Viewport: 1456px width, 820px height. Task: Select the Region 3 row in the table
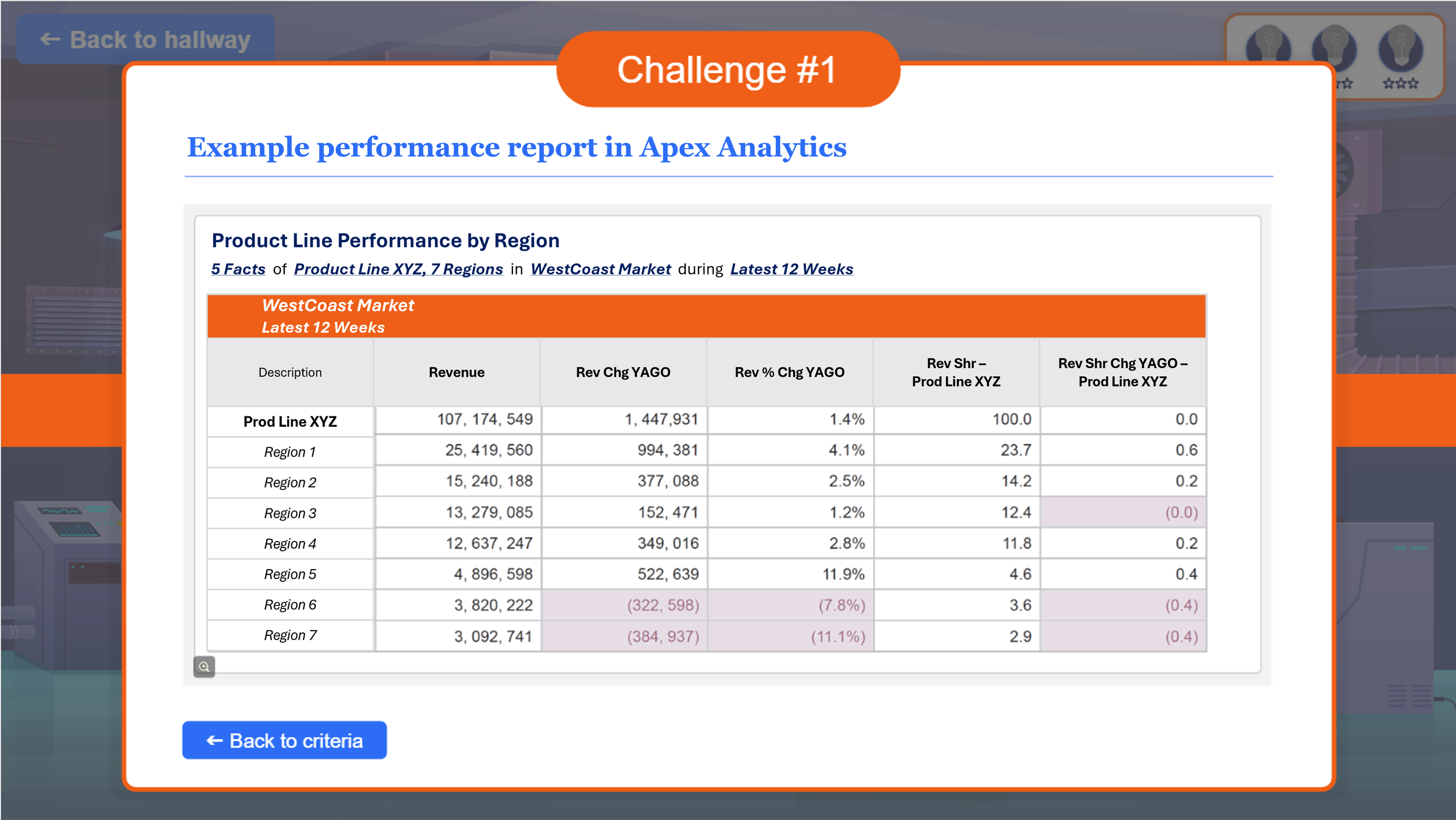pyautogui.click(x=290, y=512)
